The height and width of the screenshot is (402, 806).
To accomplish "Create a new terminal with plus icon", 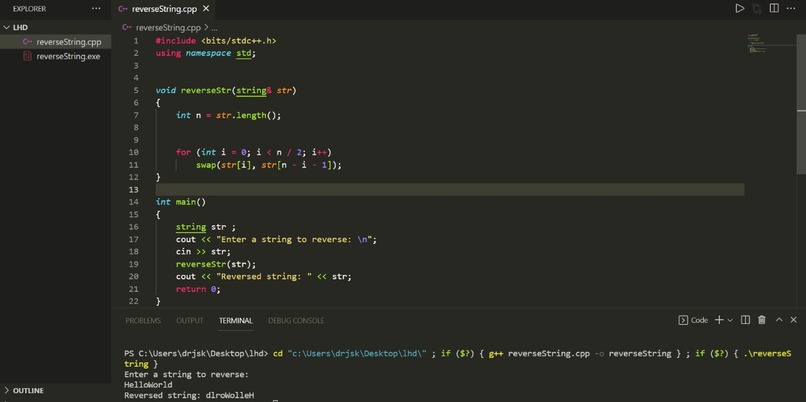I will click(x=719, y=320).
